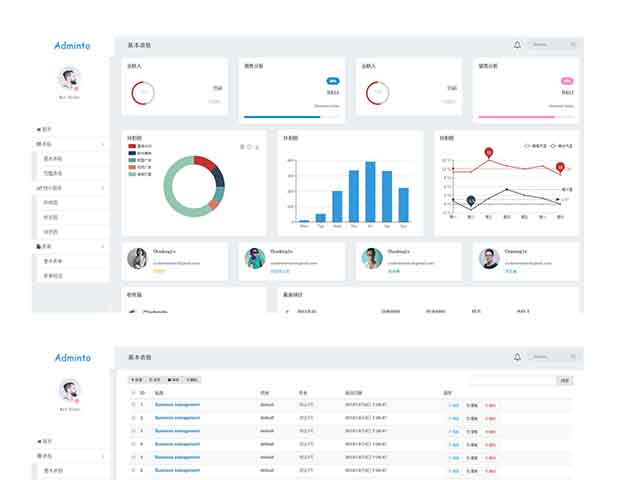640x480 pixels.
Task: Collapse the first sidebar group chevron in the upper dashboard
Action: 102,144
